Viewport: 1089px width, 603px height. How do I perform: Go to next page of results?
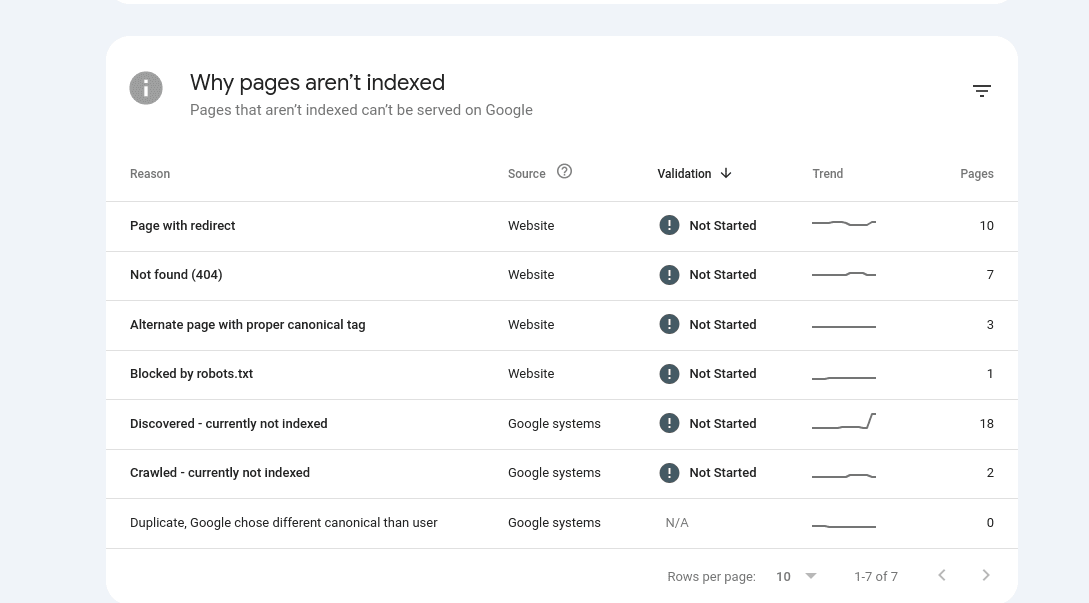point(985,575)
